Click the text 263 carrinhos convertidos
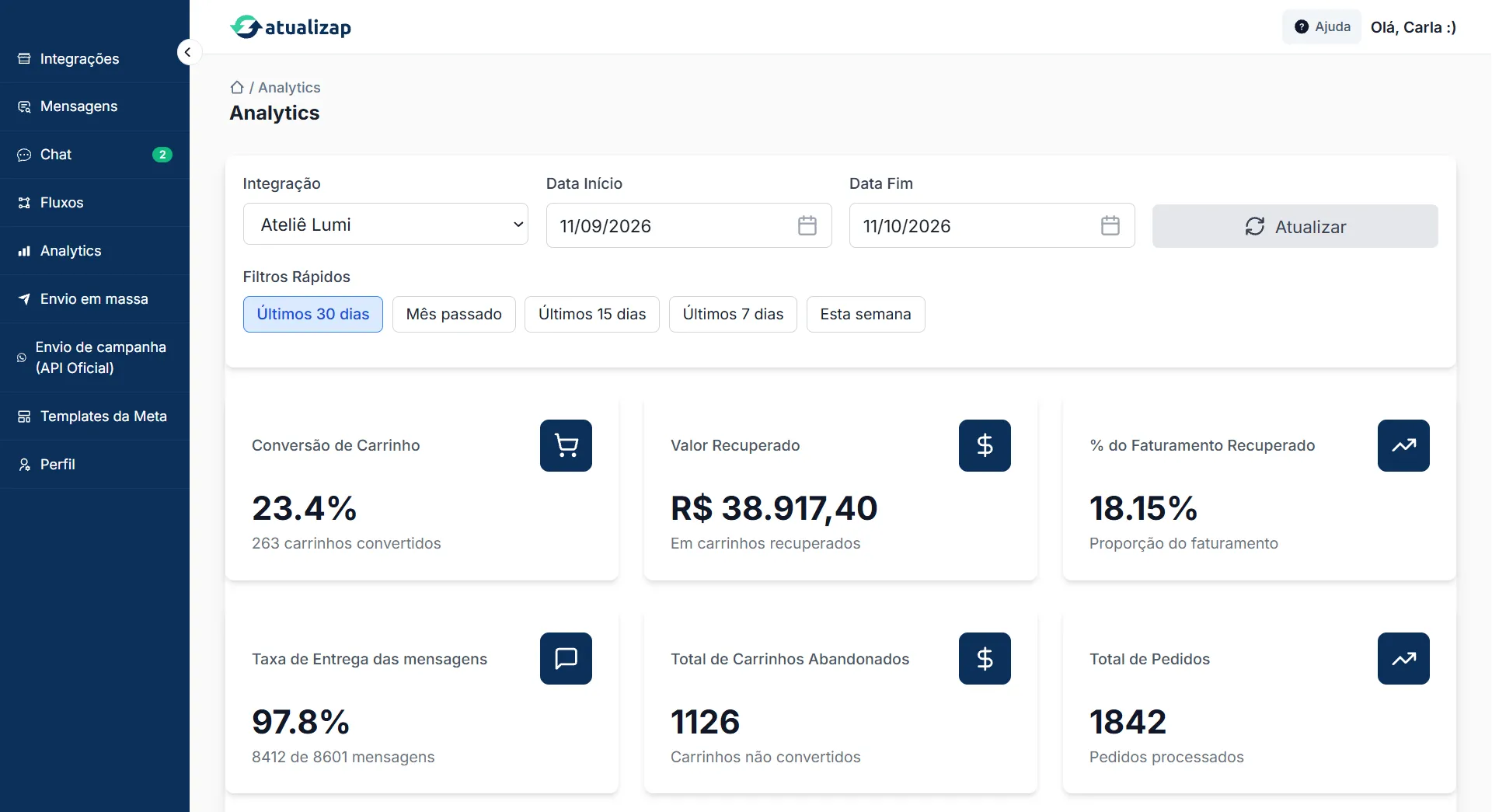 tap(346, 544)
